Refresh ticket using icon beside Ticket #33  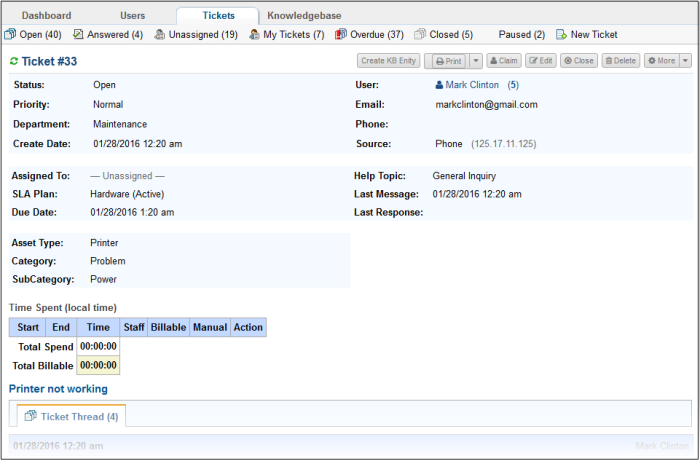coord(14,62)
